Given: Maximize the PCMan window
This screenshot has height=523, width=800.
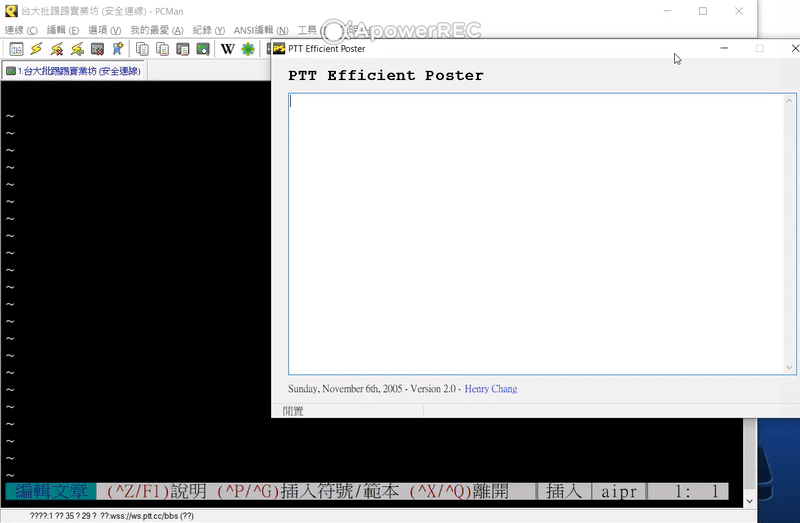Looking at the screenshot, I should 703,11.
